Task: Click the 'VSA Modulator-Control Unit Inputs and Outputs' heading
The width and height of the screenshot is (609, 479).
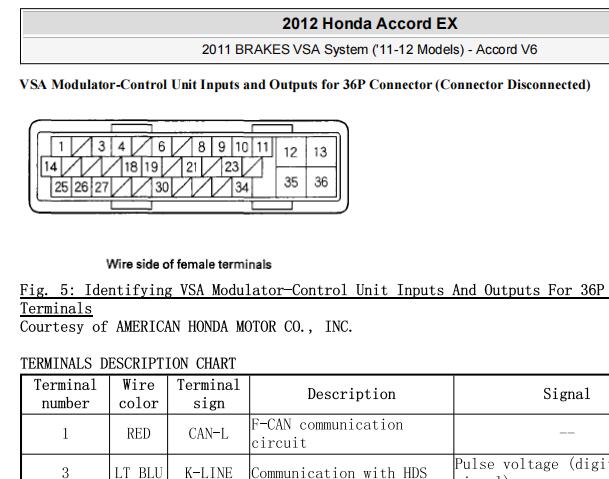Action: coord(305,85)
